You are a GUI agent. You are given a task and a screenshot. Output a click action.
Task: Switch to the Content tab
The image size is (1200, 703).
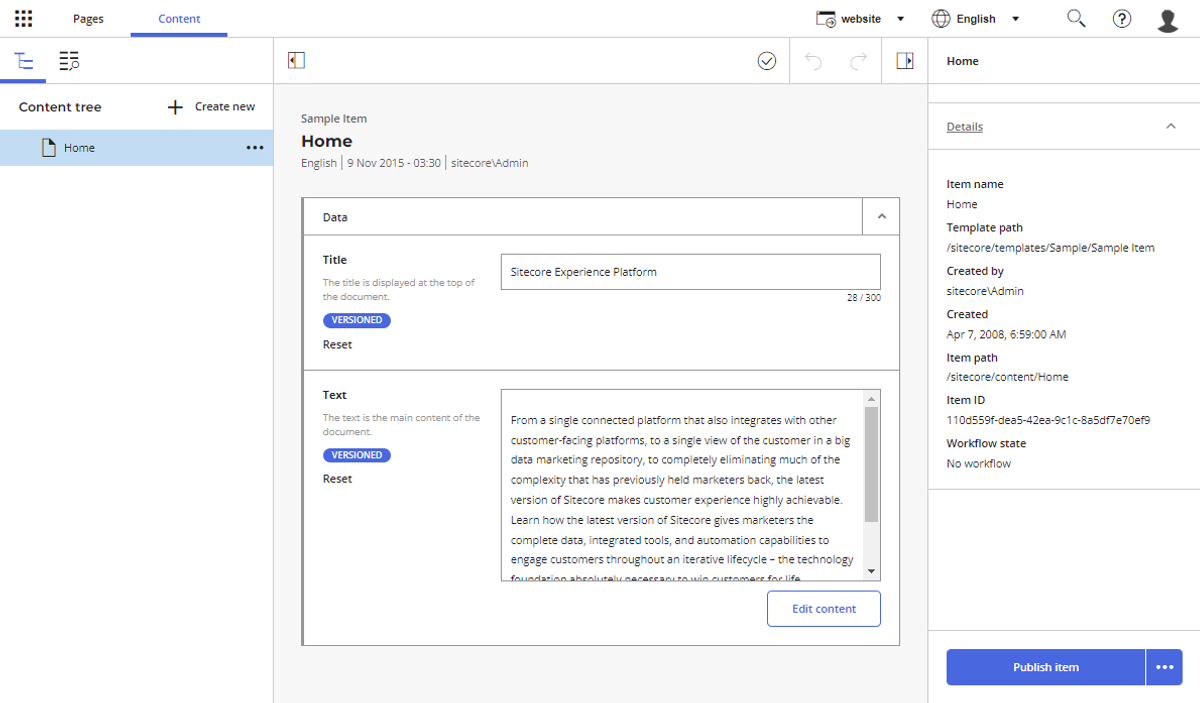[x=179, y=19]
